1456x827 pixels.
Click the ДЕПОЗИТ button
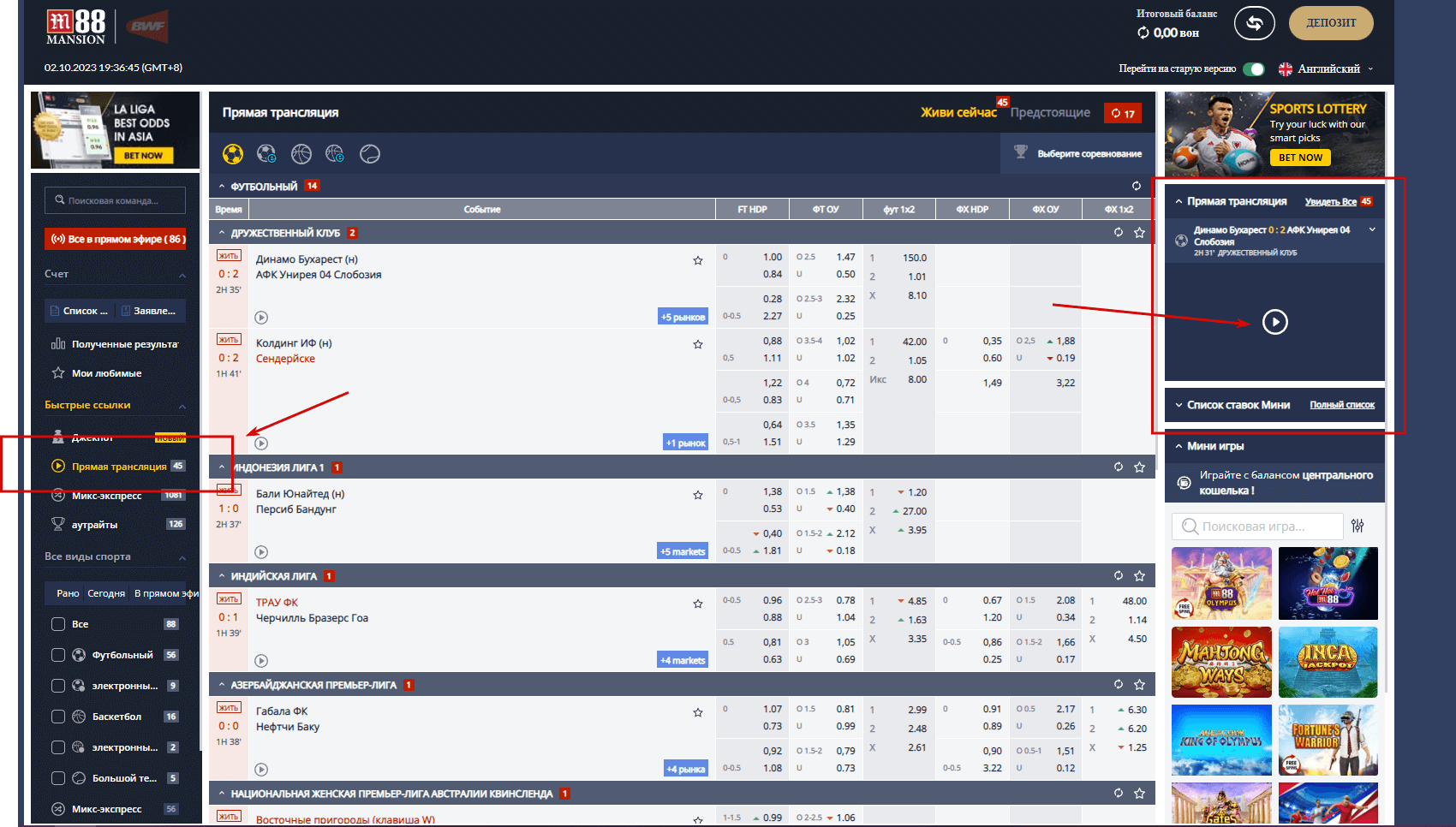tap(1331, 23)
